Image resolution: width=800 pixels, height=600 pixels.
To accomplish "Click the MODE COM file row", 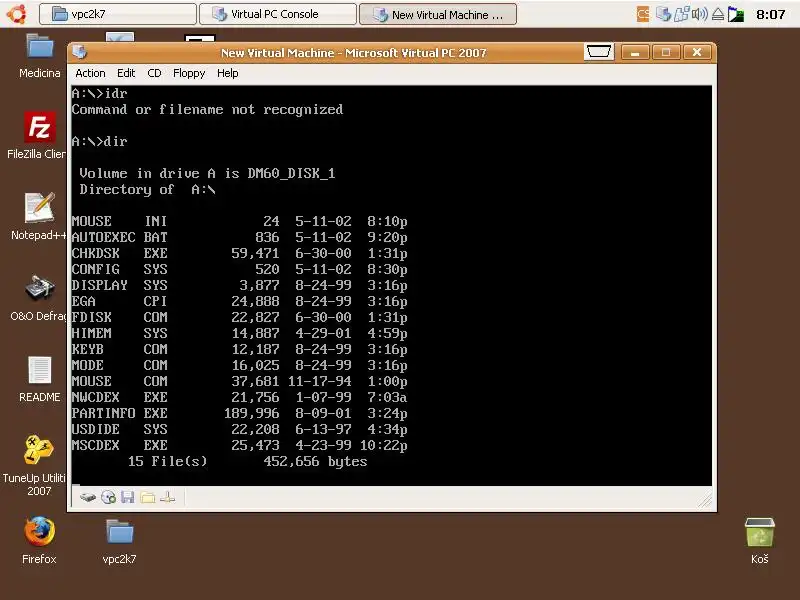I will [239, 365].
